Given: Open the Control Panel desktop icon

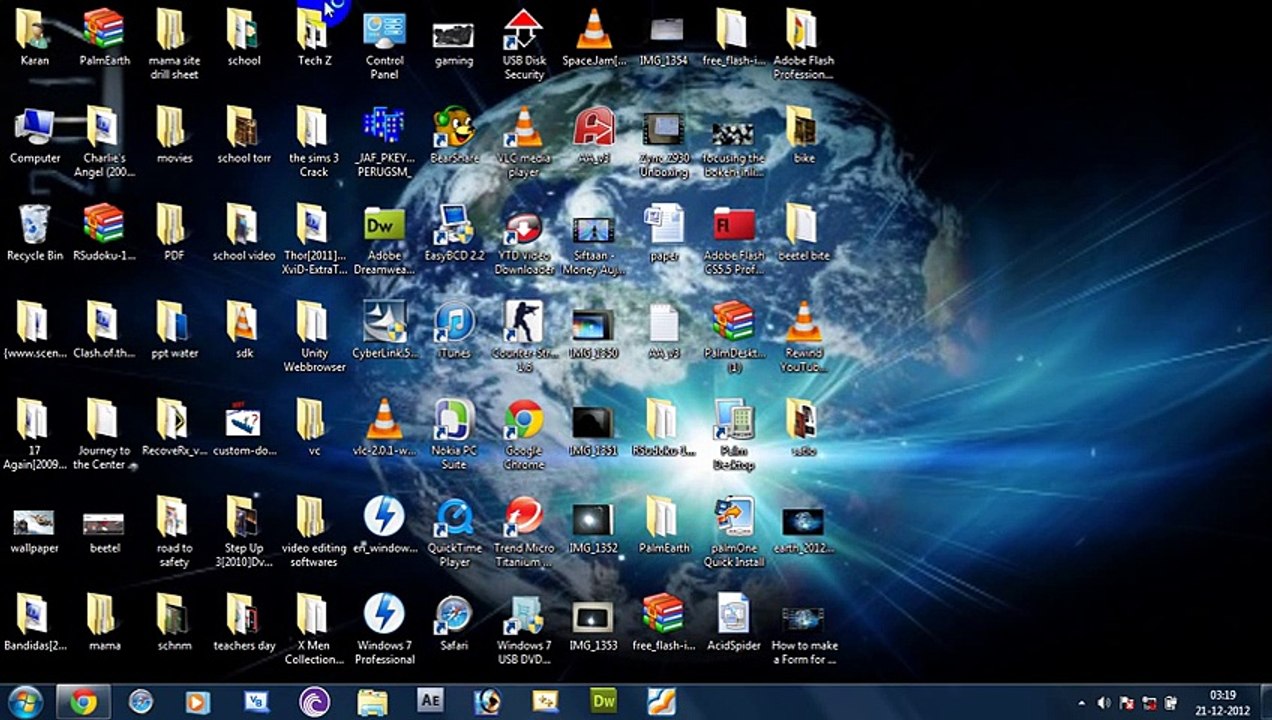Looking at the screenshot, I should [x=384, y=46].
